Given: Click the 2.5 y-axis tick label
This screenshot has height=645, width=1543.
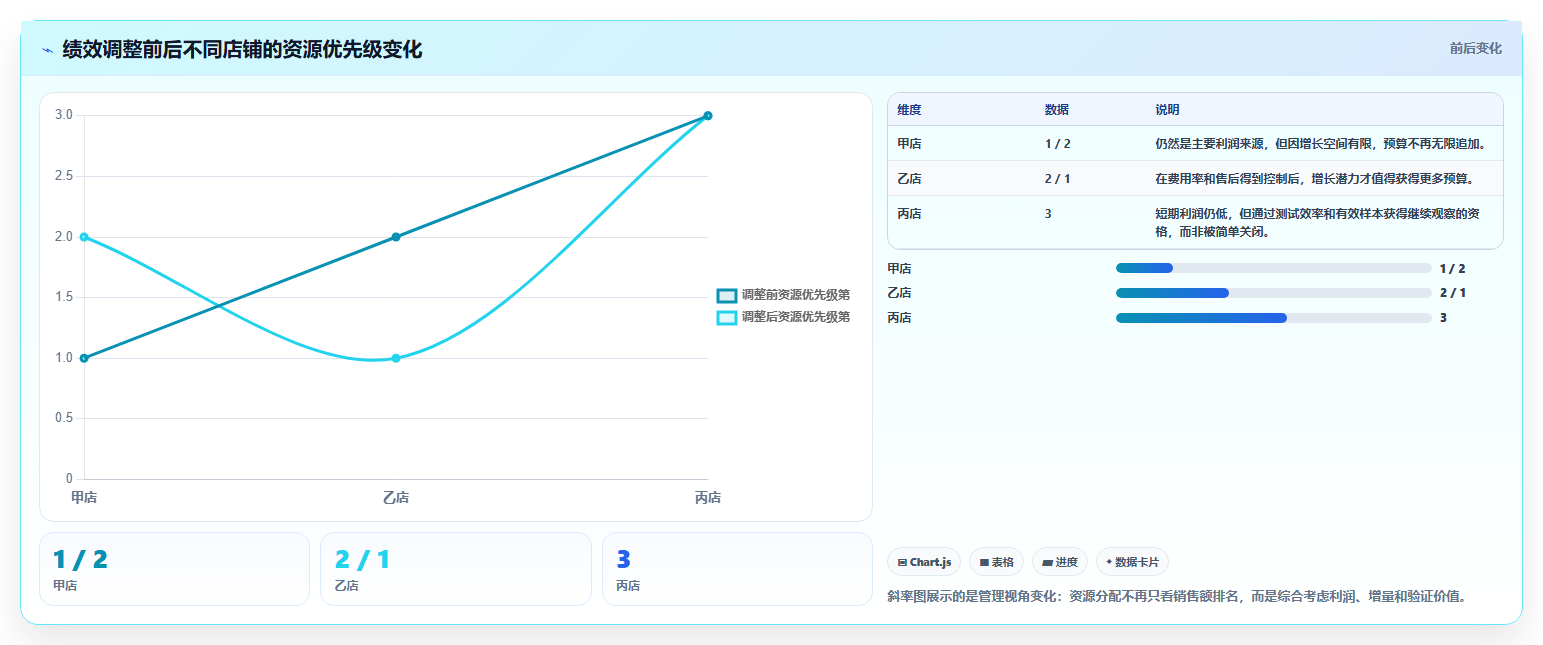Looking at the screenshot, I should pyautogui.click(x=64, y=176).
